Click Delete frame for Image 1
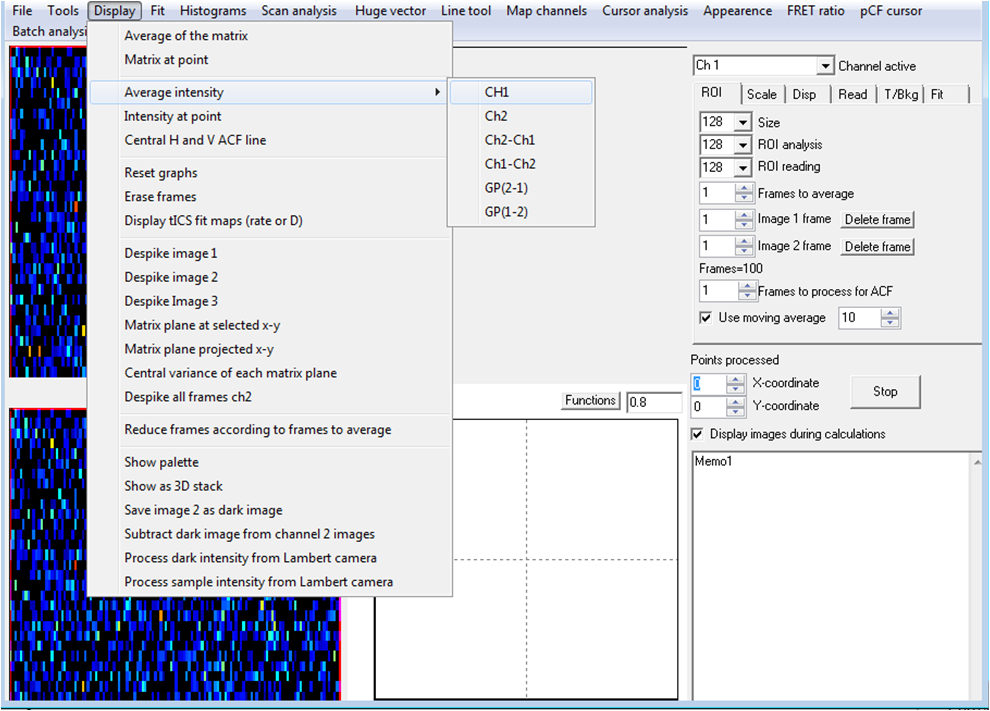The height and width of the screenshot is (711, 990). point(877,220)
